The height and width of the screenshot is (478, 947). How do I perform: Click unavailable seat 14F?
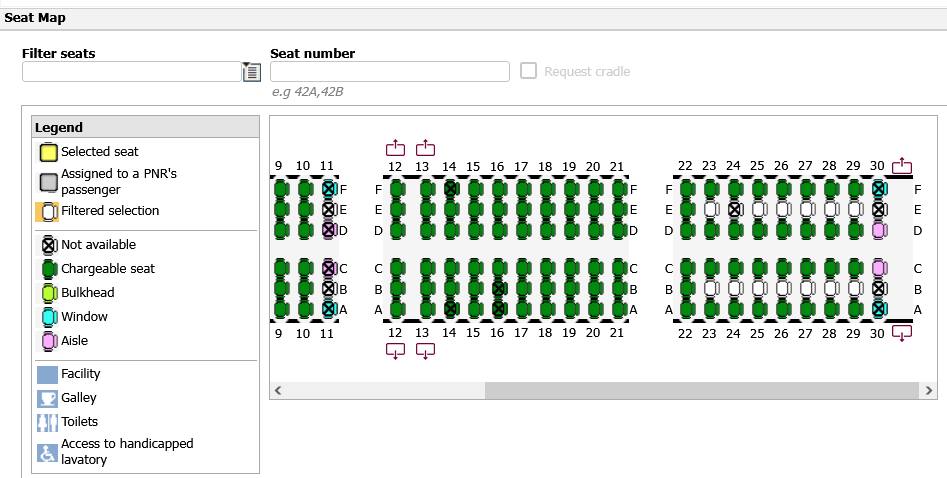[451, 189]
